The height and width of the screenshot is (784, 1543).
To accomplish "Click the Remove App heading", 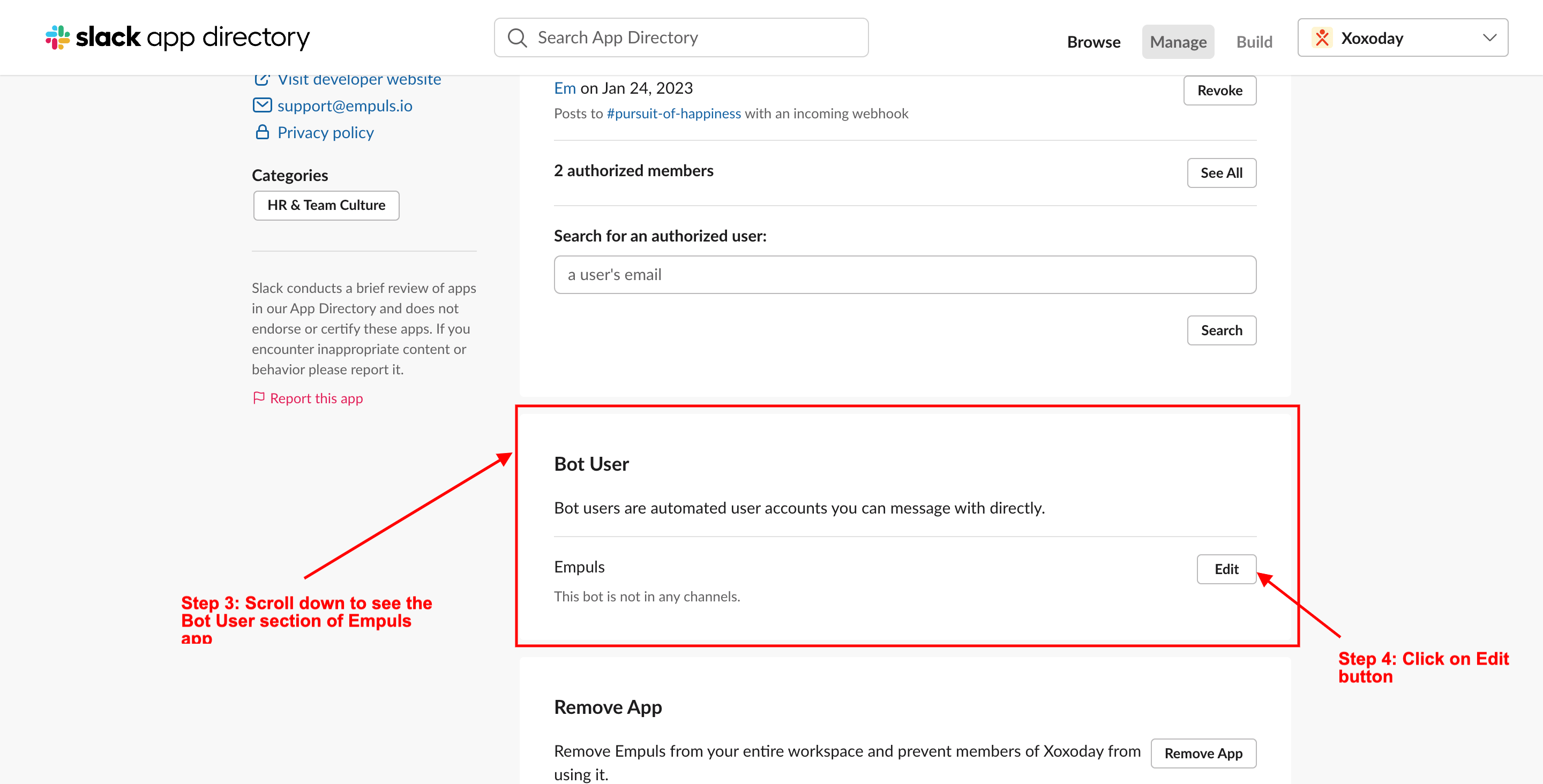I will [x=608, y=707].
